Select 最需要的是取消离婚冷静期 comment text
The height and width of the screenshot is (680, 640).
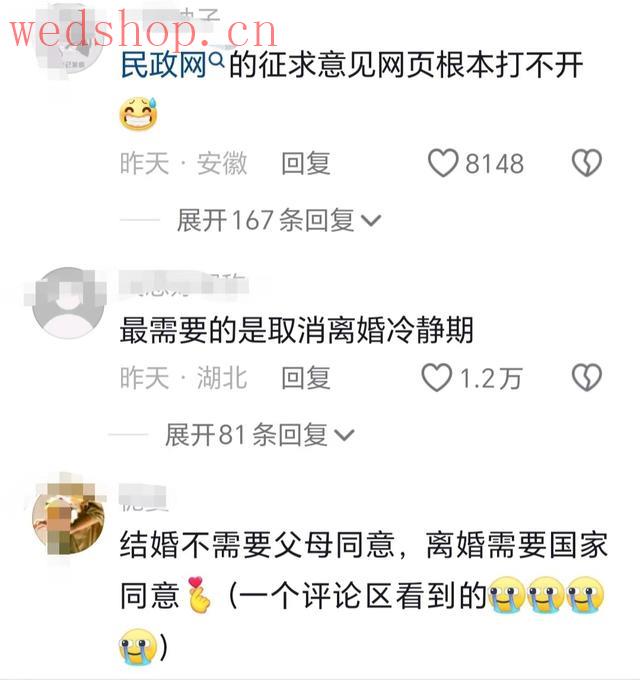pyautogui.click(x=296, y=330)
